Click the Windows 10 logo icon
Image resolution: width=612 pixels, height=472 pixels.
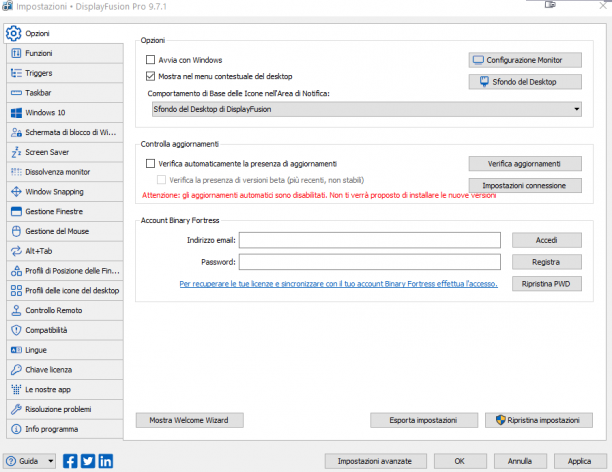tap(16, 113)
